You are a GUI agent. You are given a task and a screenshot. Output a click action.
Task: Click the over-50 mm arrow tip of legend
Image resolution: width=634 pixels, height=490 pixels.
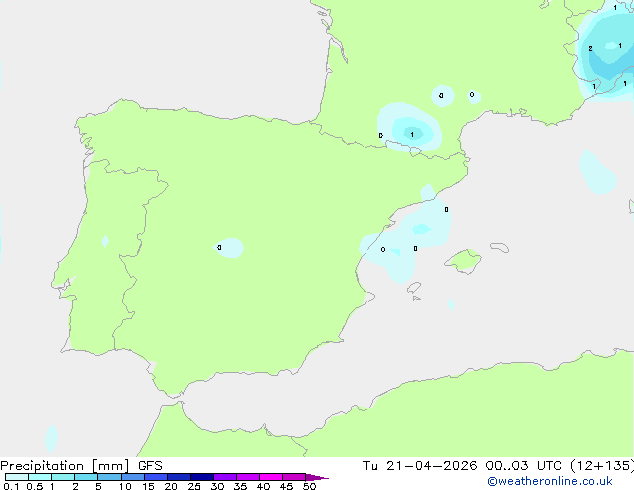317,477
